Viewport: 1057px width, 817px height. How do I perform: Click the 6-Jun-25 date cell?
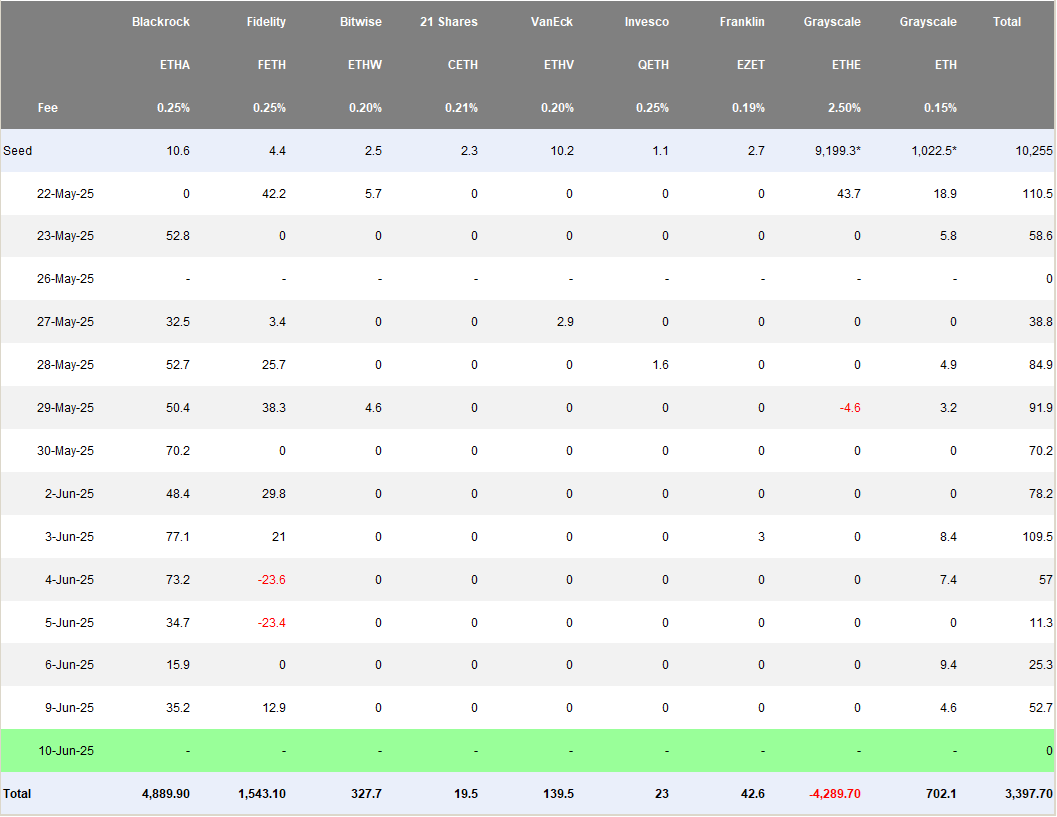(x=69, y=665)
